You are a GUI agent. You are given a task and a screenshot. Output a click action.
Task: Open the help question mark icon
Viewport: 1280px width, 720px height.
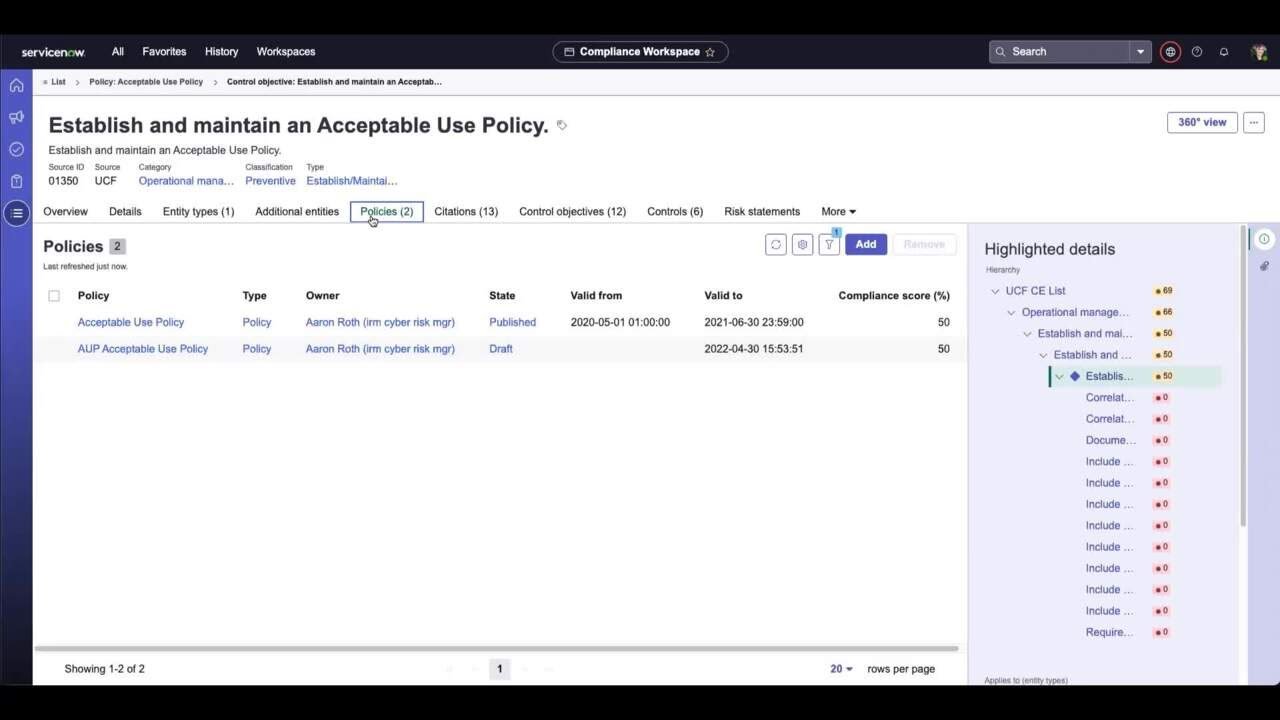point(1197,52)
